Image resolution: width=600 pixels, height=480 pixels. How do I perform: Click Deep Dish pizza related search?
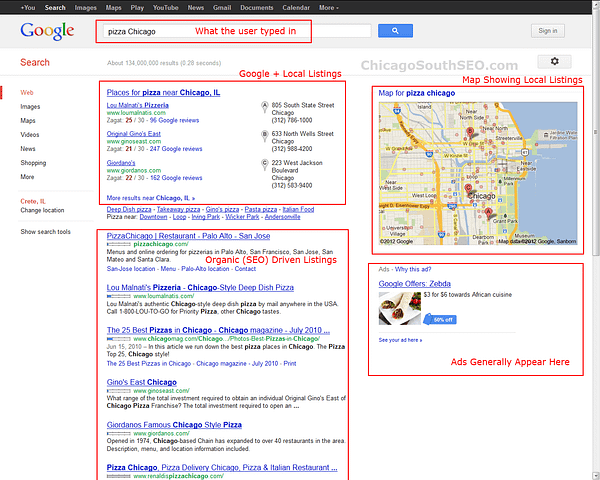tap(129, 209)
